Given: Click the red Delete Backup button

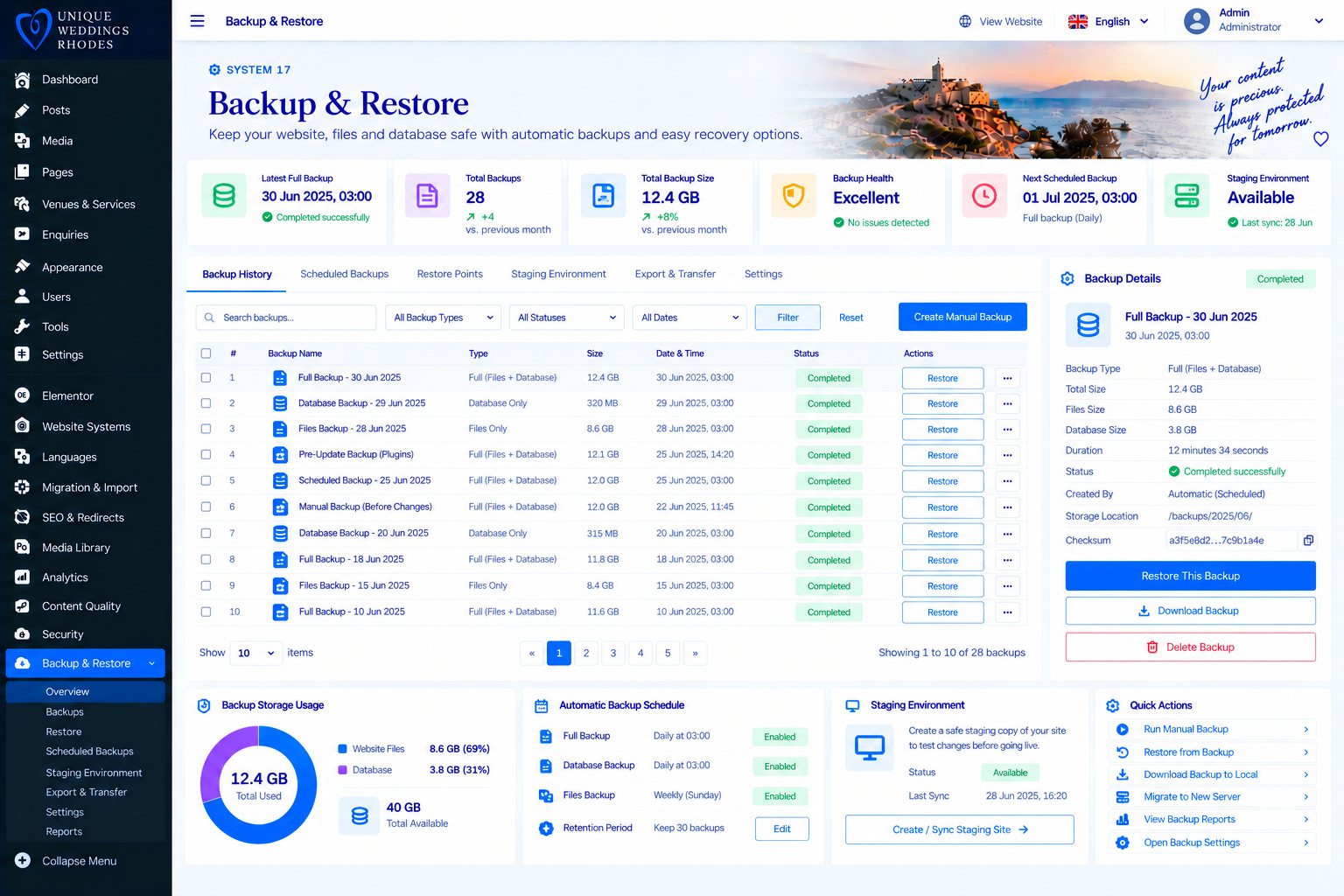Looking at the screenshot, I should (x=1190, y=647).
